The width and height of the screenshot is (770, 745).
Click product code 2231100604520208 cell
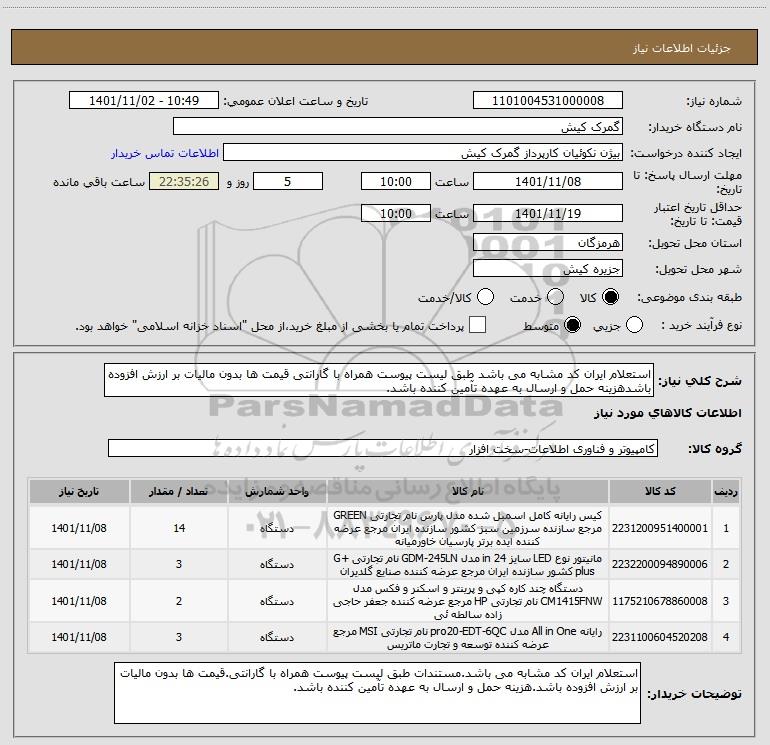(x=660, y=637)
